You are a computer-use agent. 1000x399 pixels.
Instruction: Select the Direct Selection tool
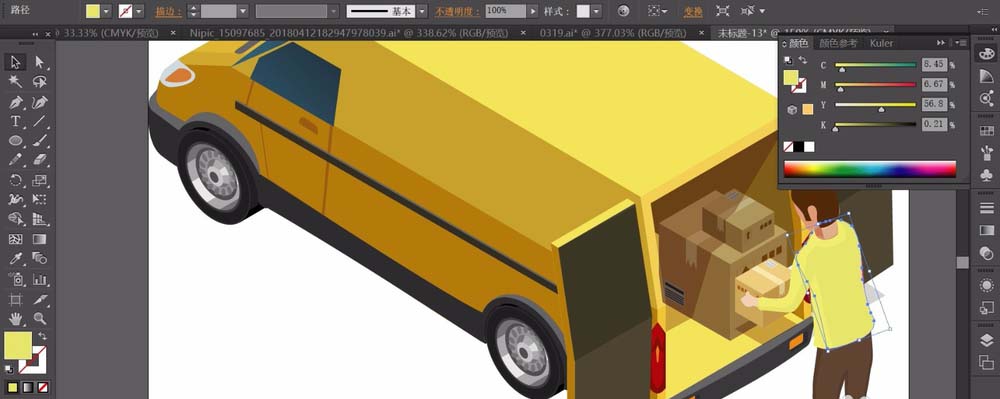40,62
